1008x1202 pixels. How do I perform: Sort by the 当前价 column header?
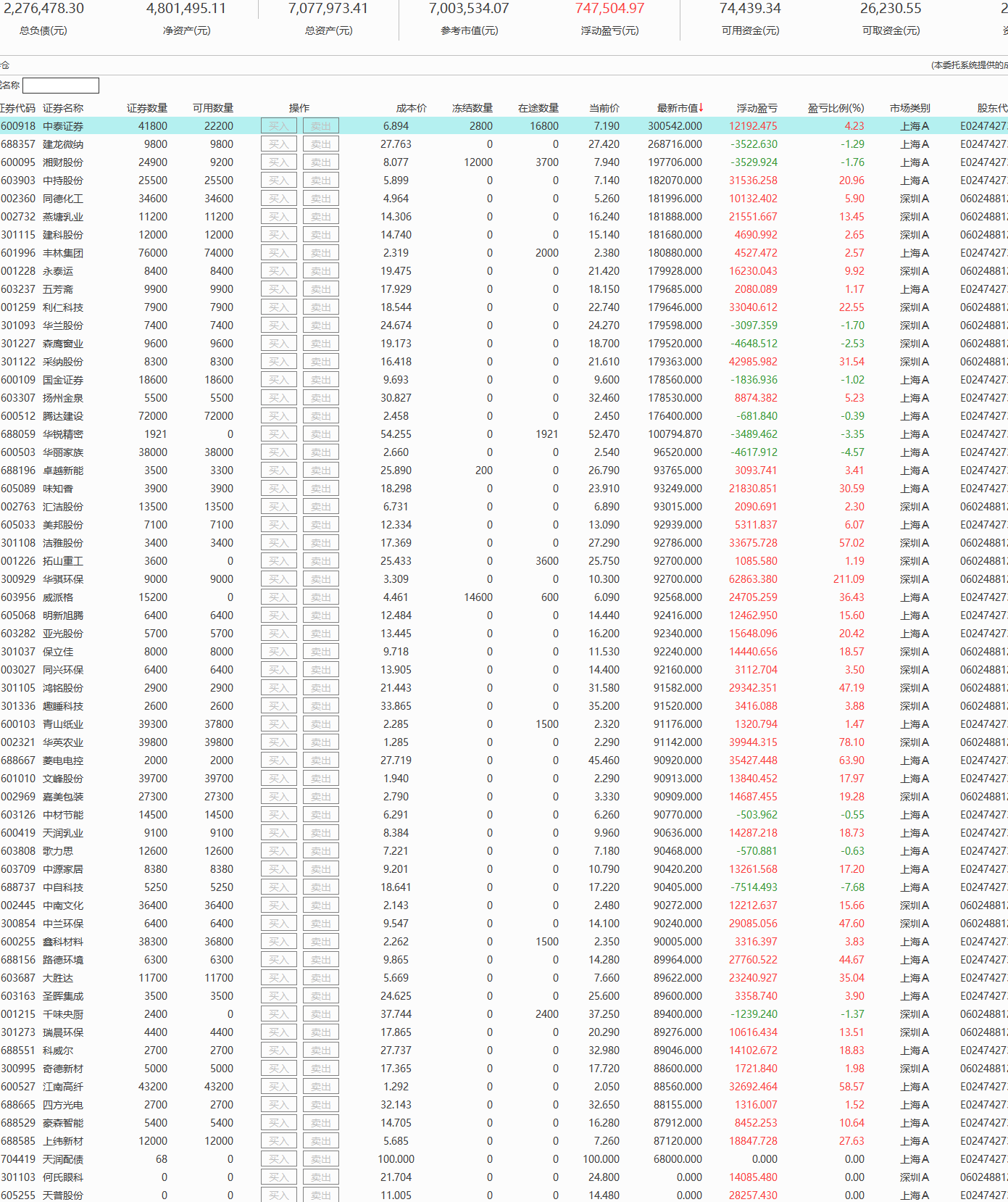click(604, 108)
